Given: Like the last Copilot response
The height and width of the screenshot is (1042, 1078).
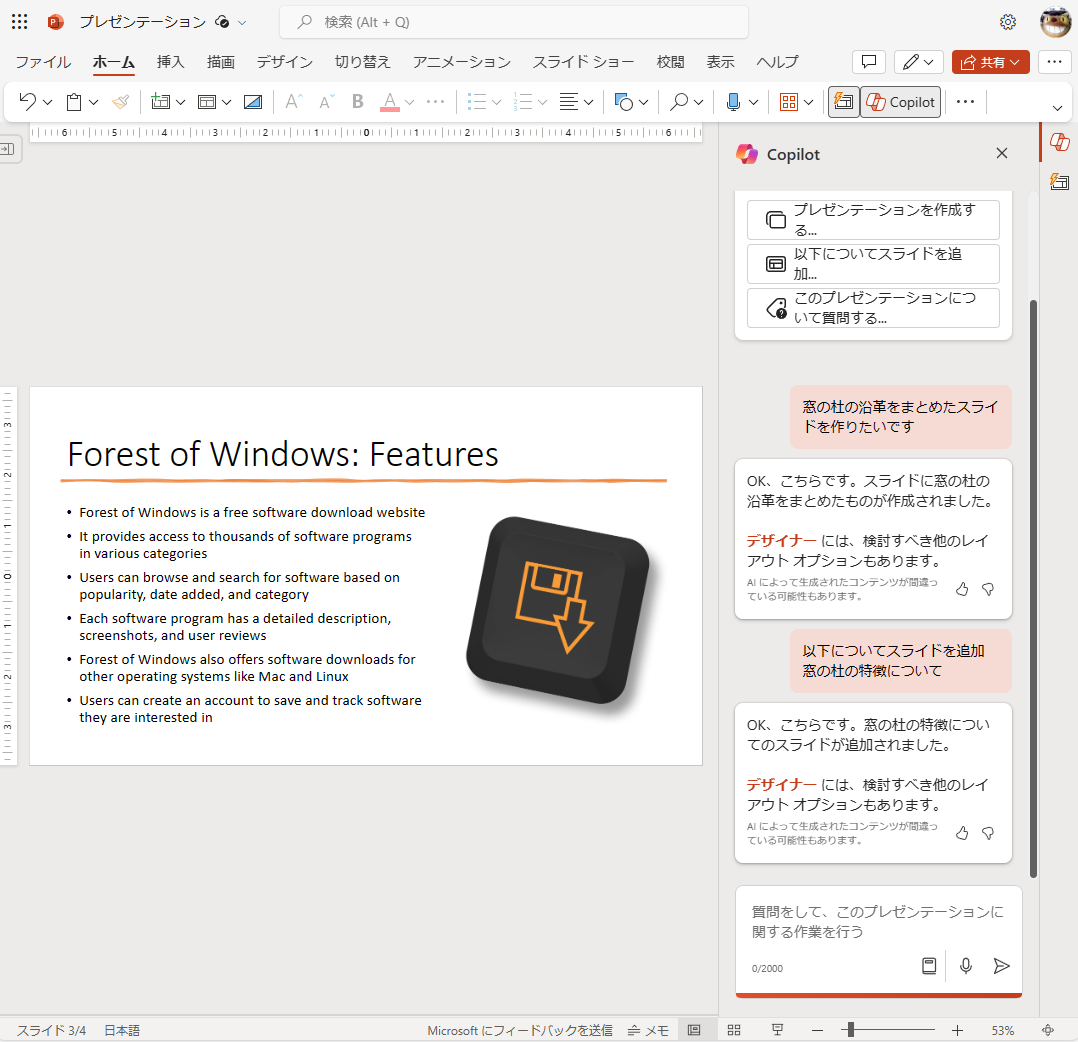Looking at the screenshot, I should click(x=962, y=833).
